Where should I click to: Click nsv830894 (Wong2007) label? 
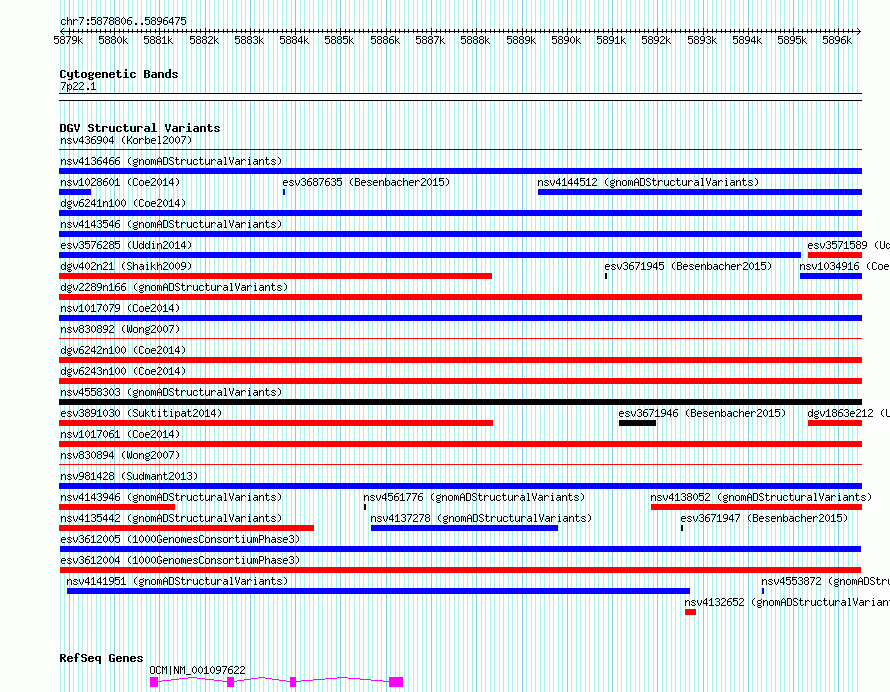pos(120,455)
